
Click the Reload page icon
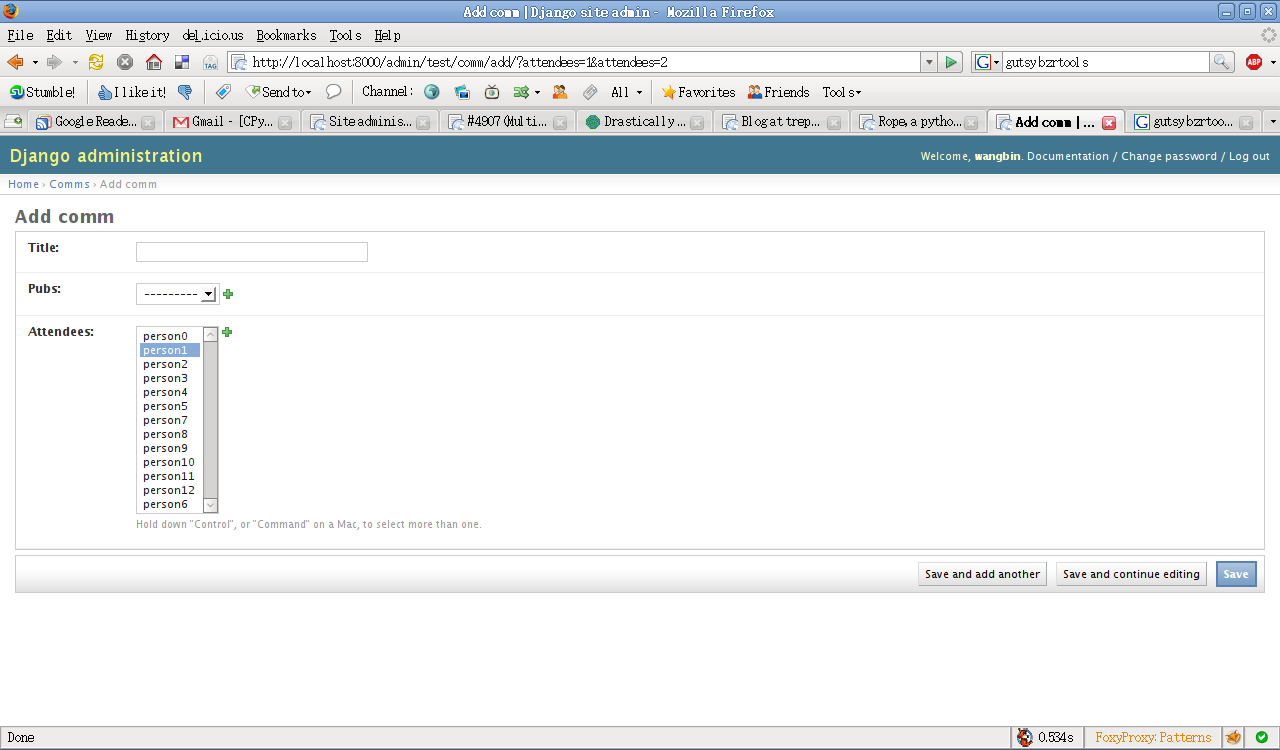95,61
